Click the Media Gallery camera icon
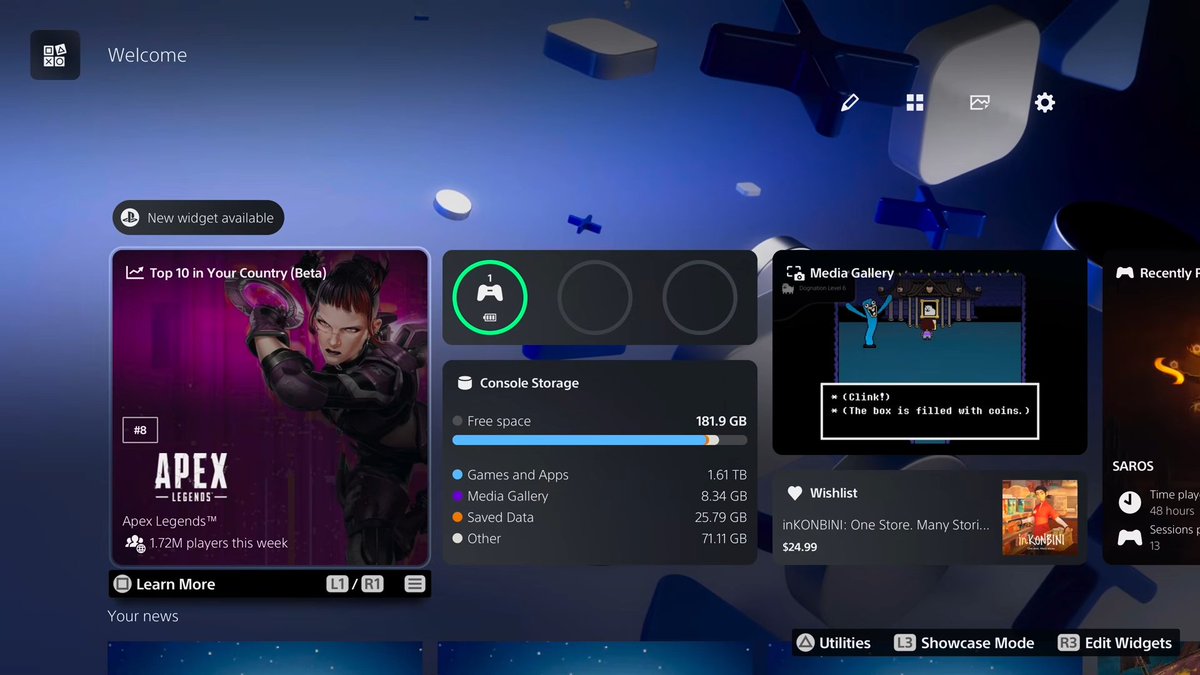This screenshot has width=1200, height=675. pyautogui.click(x=795, y=273)
